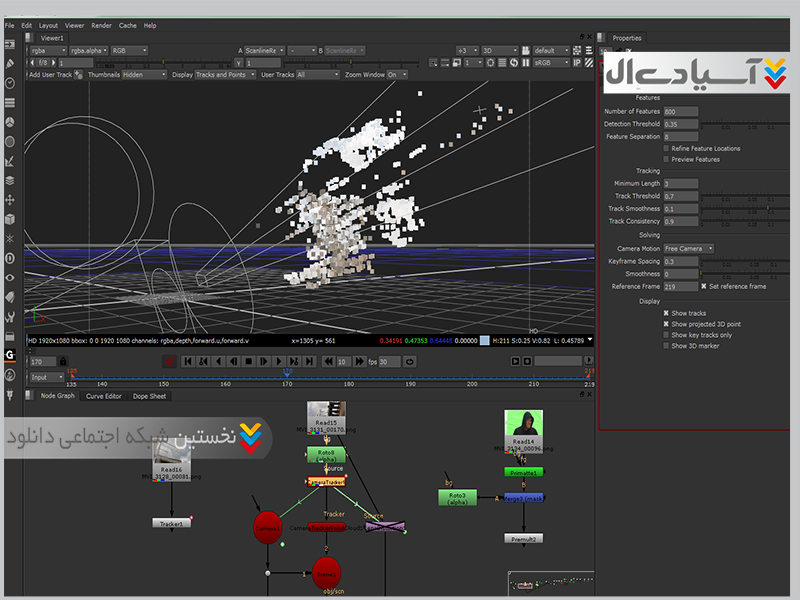This screenshot has height=600, width=800.
Task: Toggle Show tracks checkbox
Action: coord(666,313)
